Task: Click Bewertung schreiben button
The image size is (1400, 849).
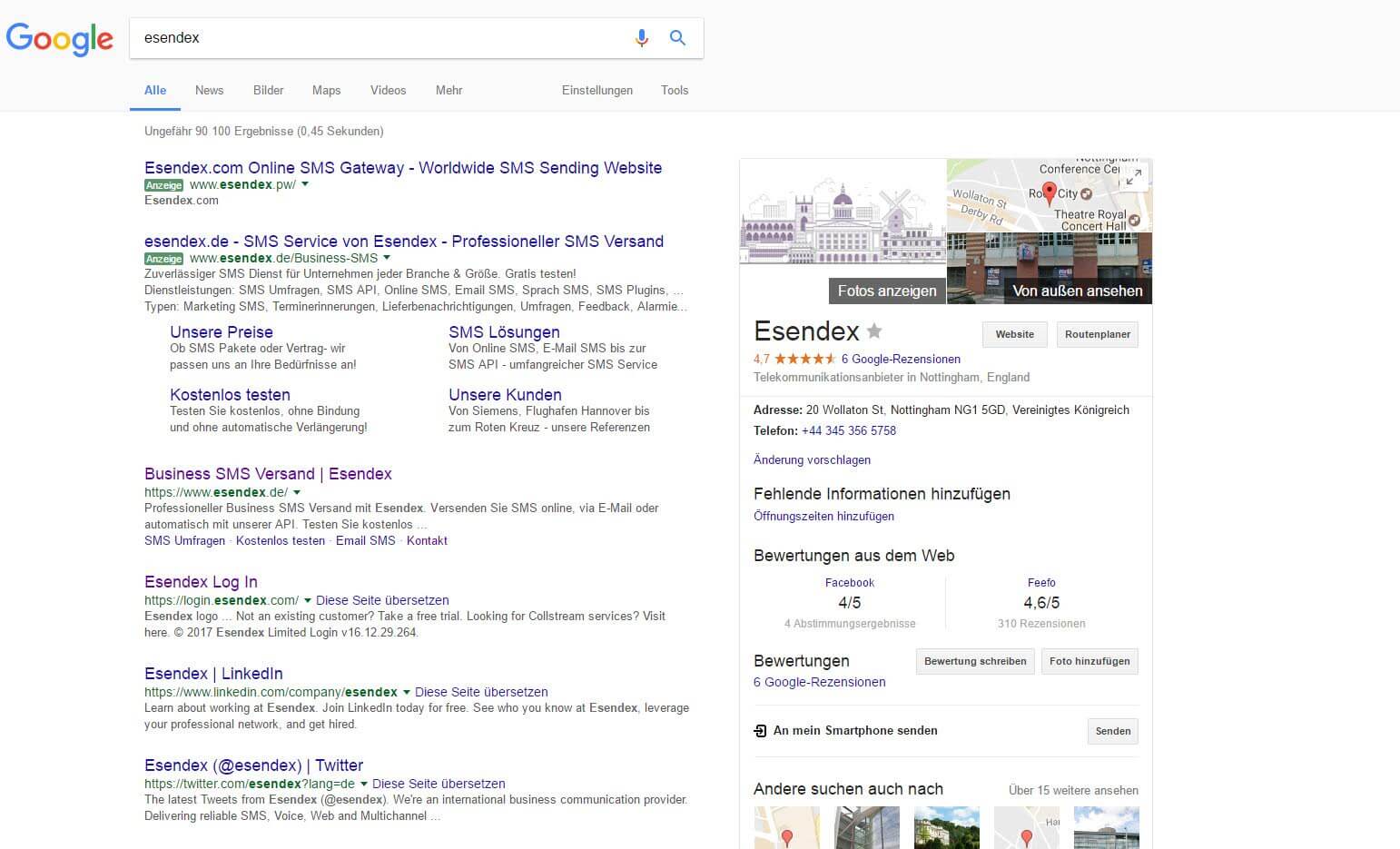Action: tap(975, 661)
